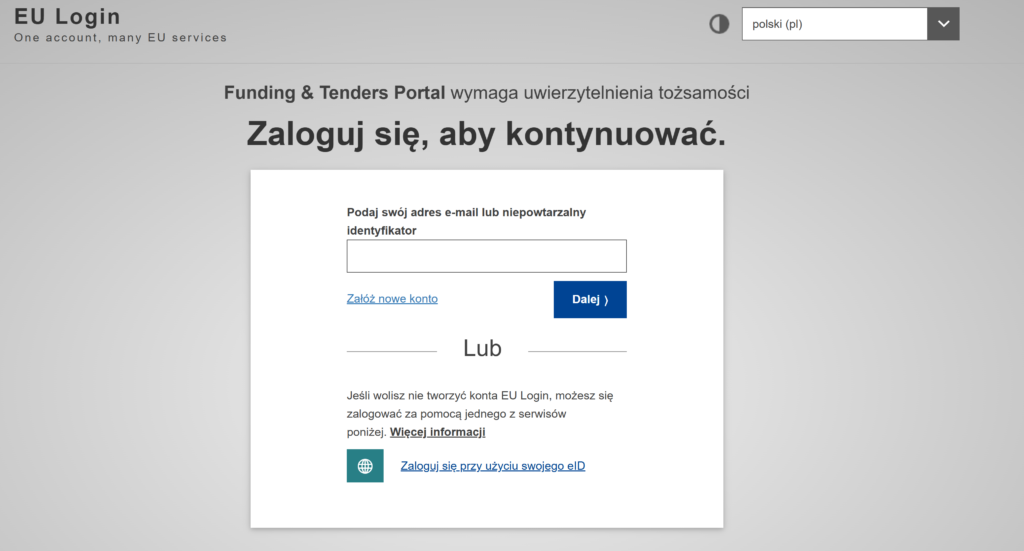Click the 'Zaloguj się, aby kontynuować.' heading
Image resolution: width=1024 pixels, height=551 pixels.
pos(487,134)
